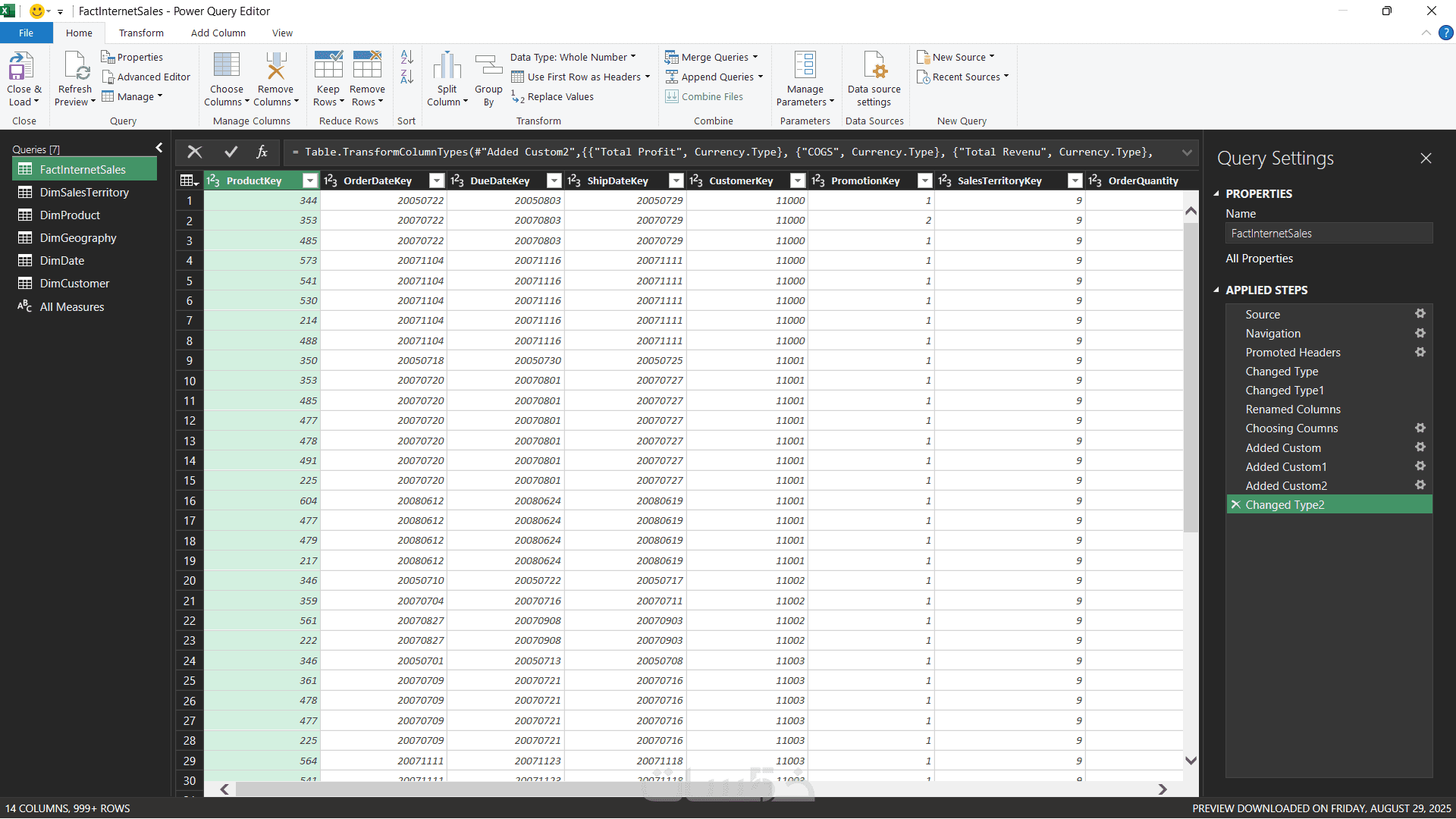Image resolution: width=1456 pixels, height=819 pixels.
Task: Click the Group By icon
Action: [488, 67]
